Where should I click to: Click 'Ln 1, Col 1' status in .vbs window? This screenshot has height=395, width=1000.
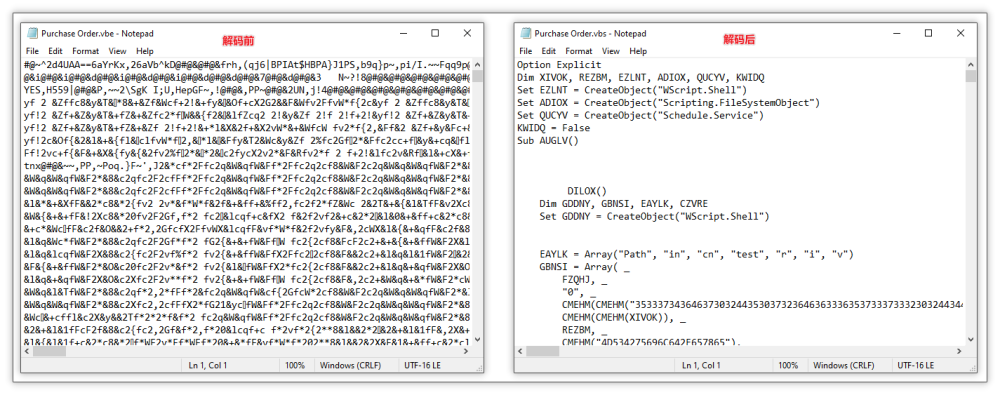tap(701, 366)
